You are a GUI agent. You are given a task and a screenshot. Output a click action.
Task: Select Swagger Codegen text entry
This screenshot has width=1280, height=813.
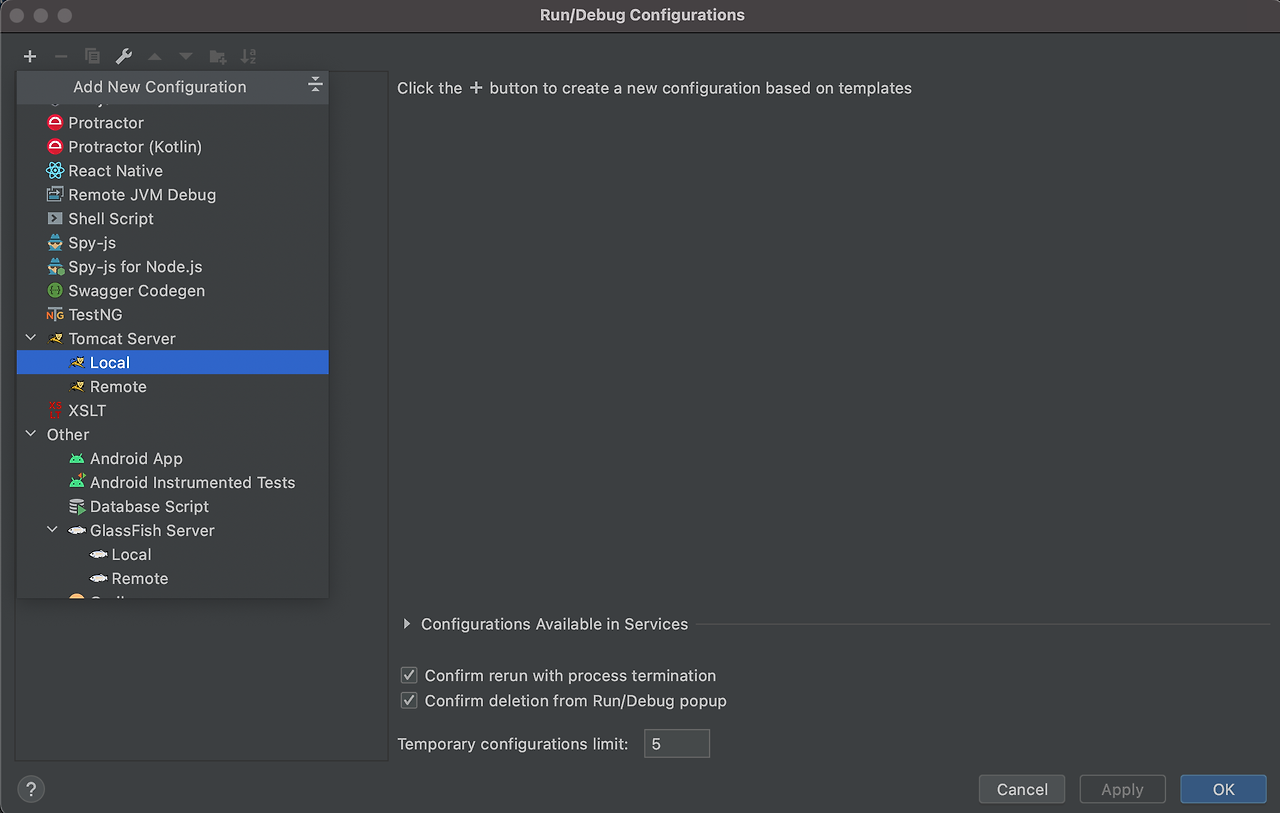pyautogui.click(x=137, y=291)
